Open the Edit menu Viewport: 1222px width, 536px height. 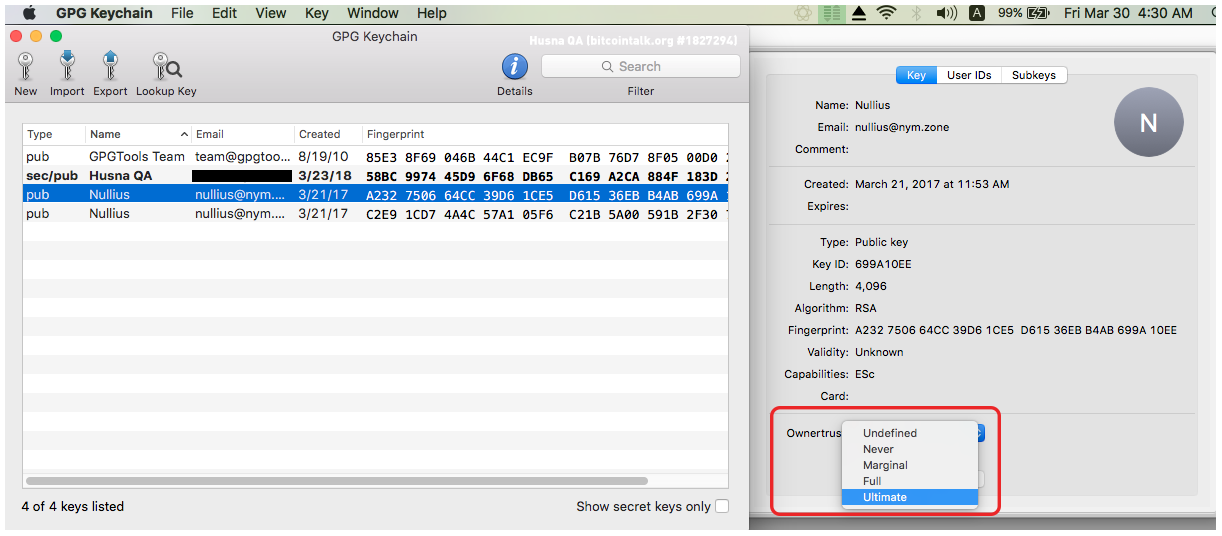point(225,13)
